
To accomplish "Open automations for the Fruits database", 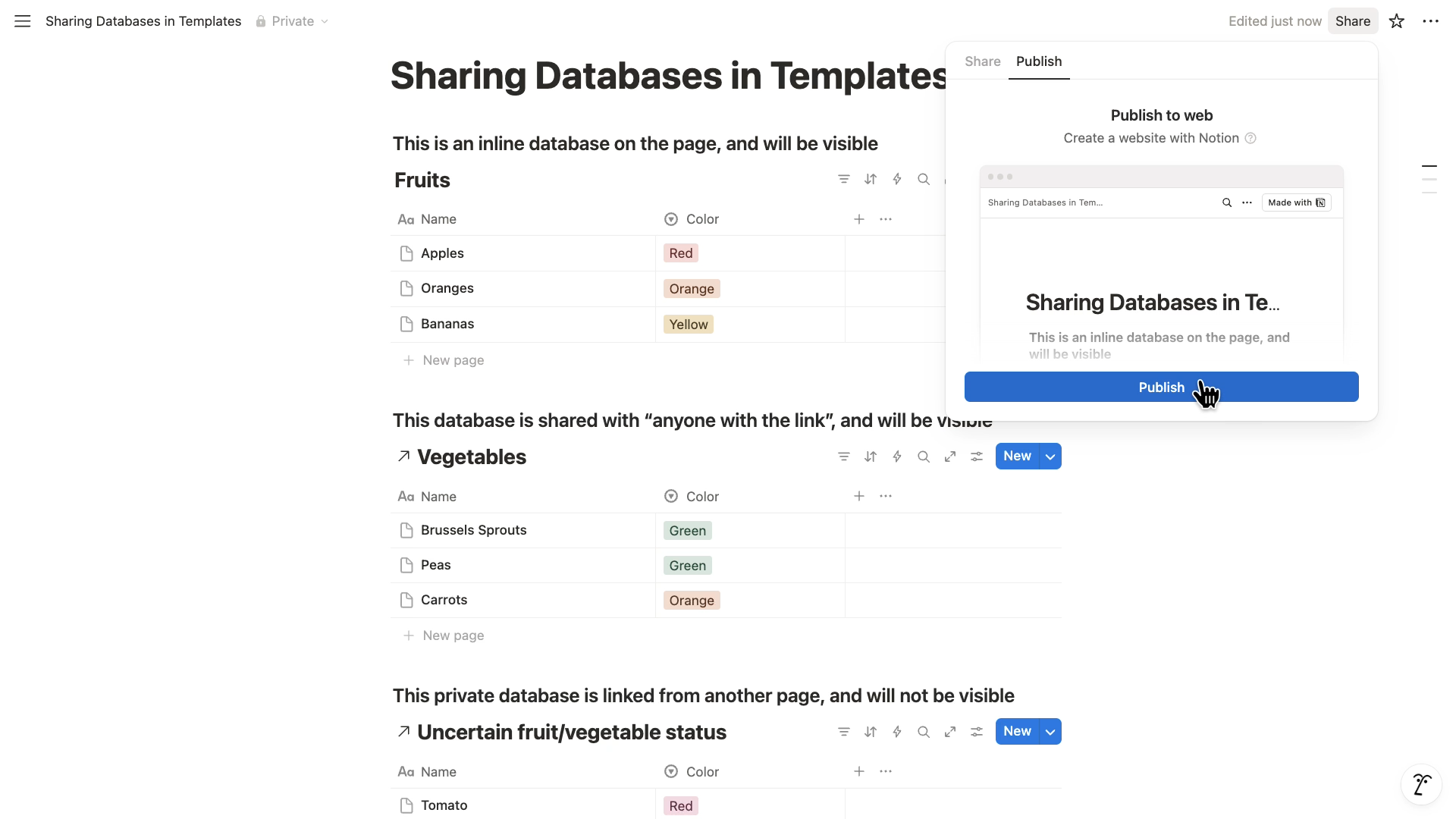I will pos(896,179).
